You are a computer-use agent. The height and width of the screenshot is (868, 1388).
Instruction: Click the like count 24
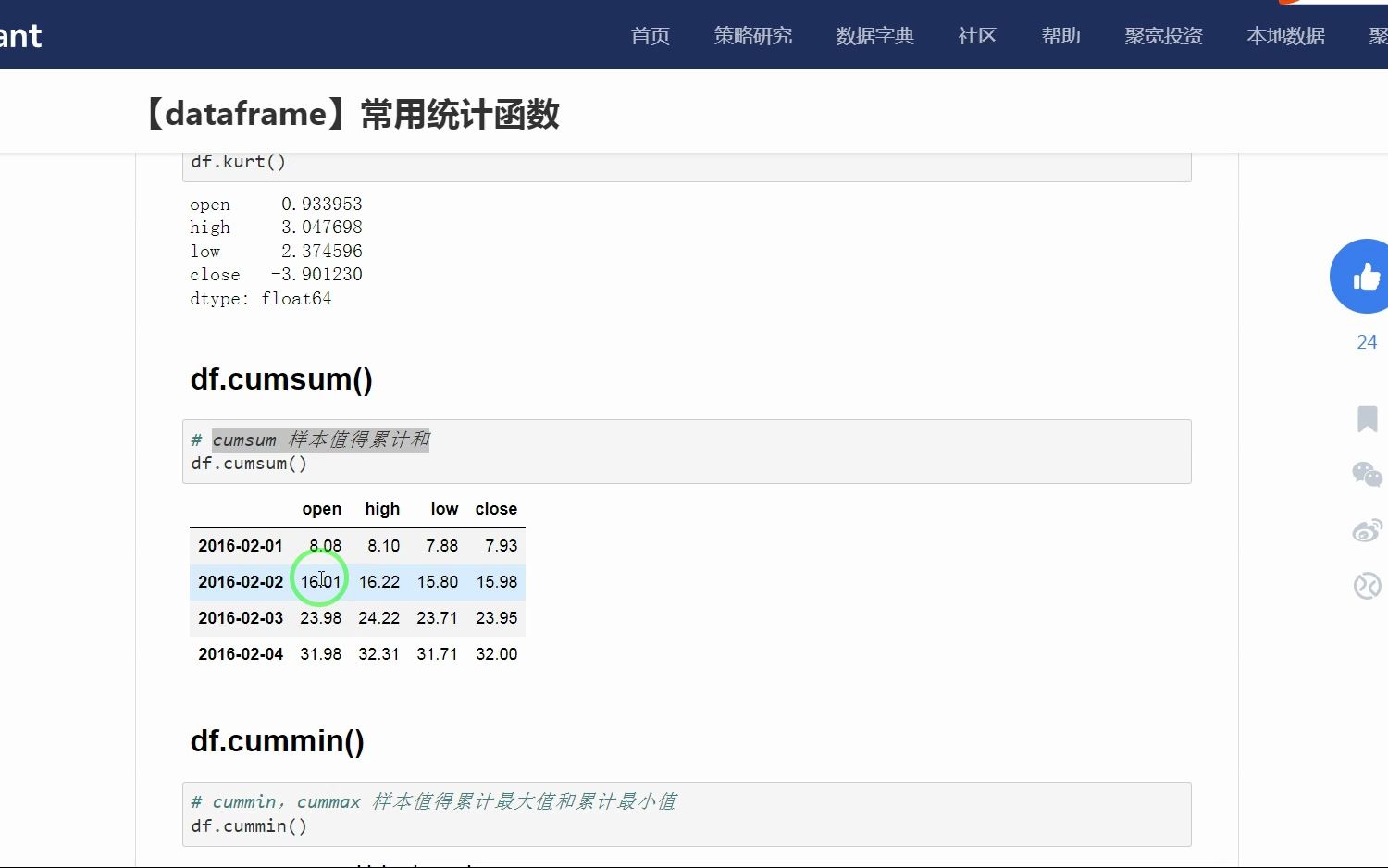click(x=1367, y=342)
